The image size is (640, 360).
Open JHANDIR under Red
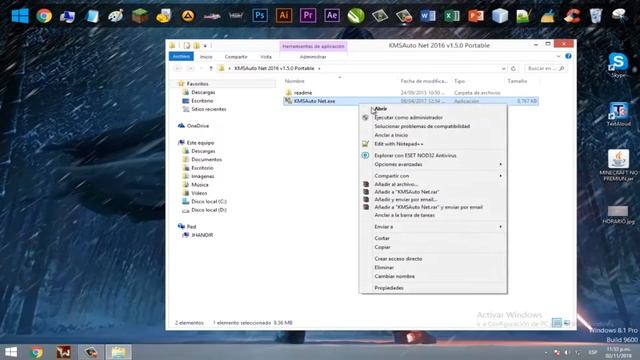(202, 235)
